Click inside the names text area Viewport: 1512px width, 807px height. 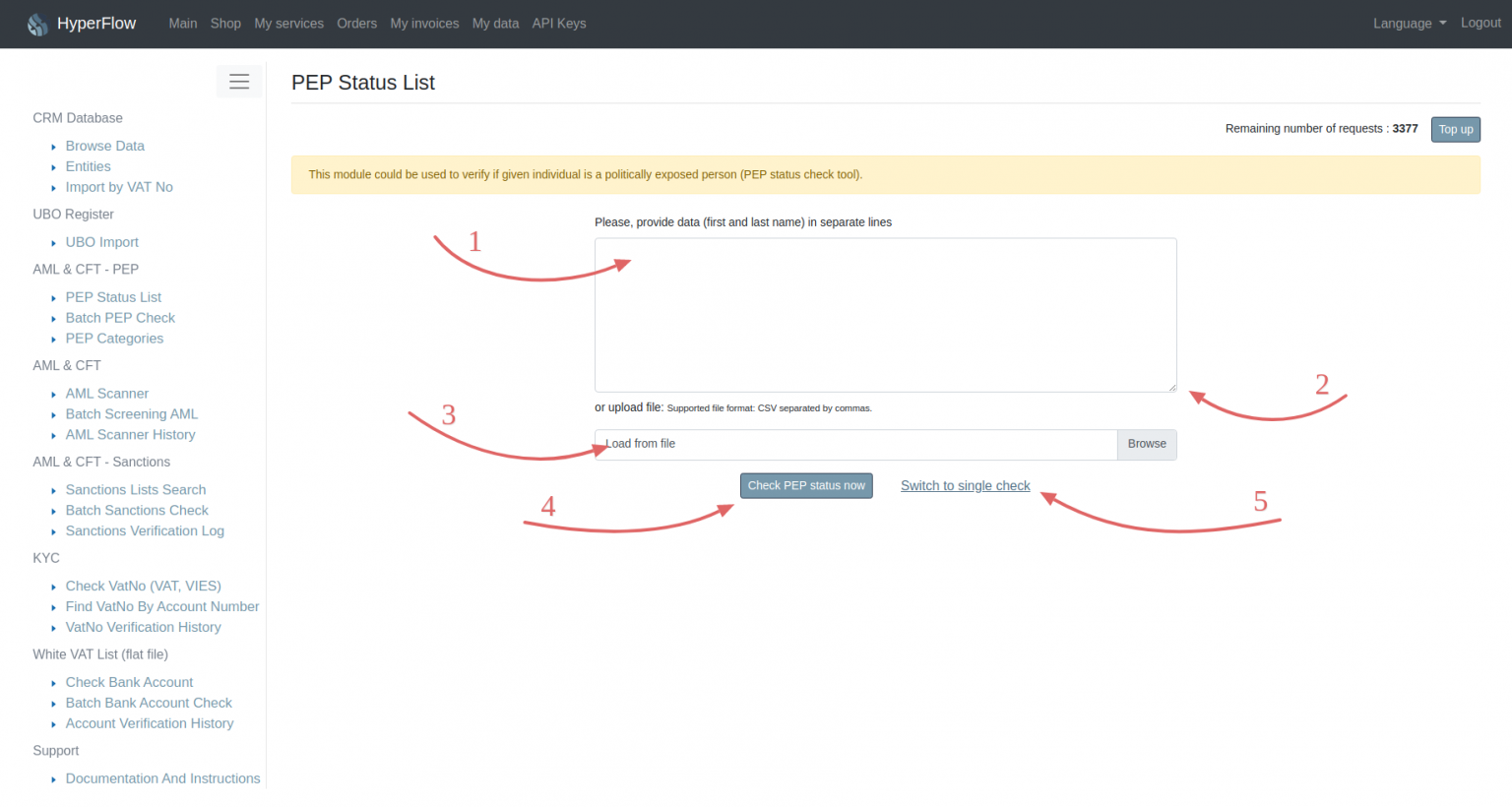884,313
